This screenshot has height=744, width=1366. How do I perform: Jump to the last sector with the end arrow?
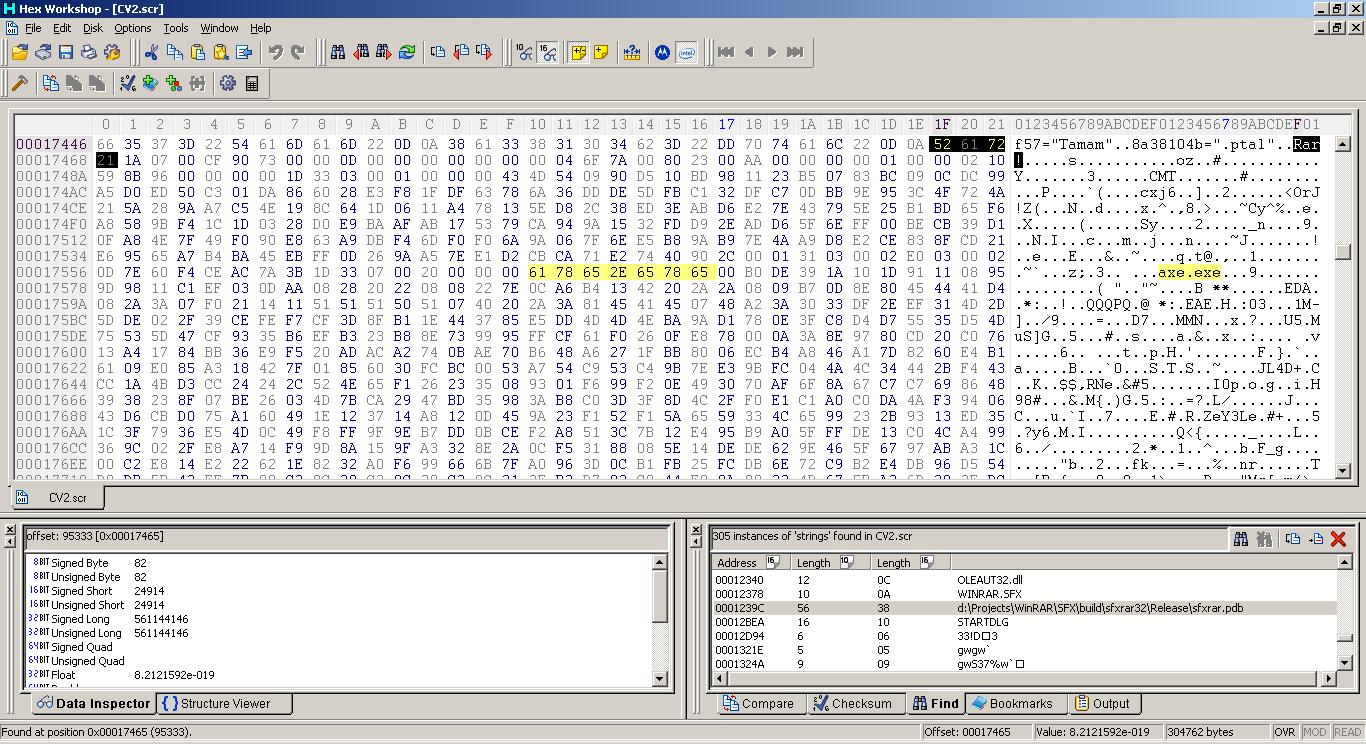tap(795, 52)
